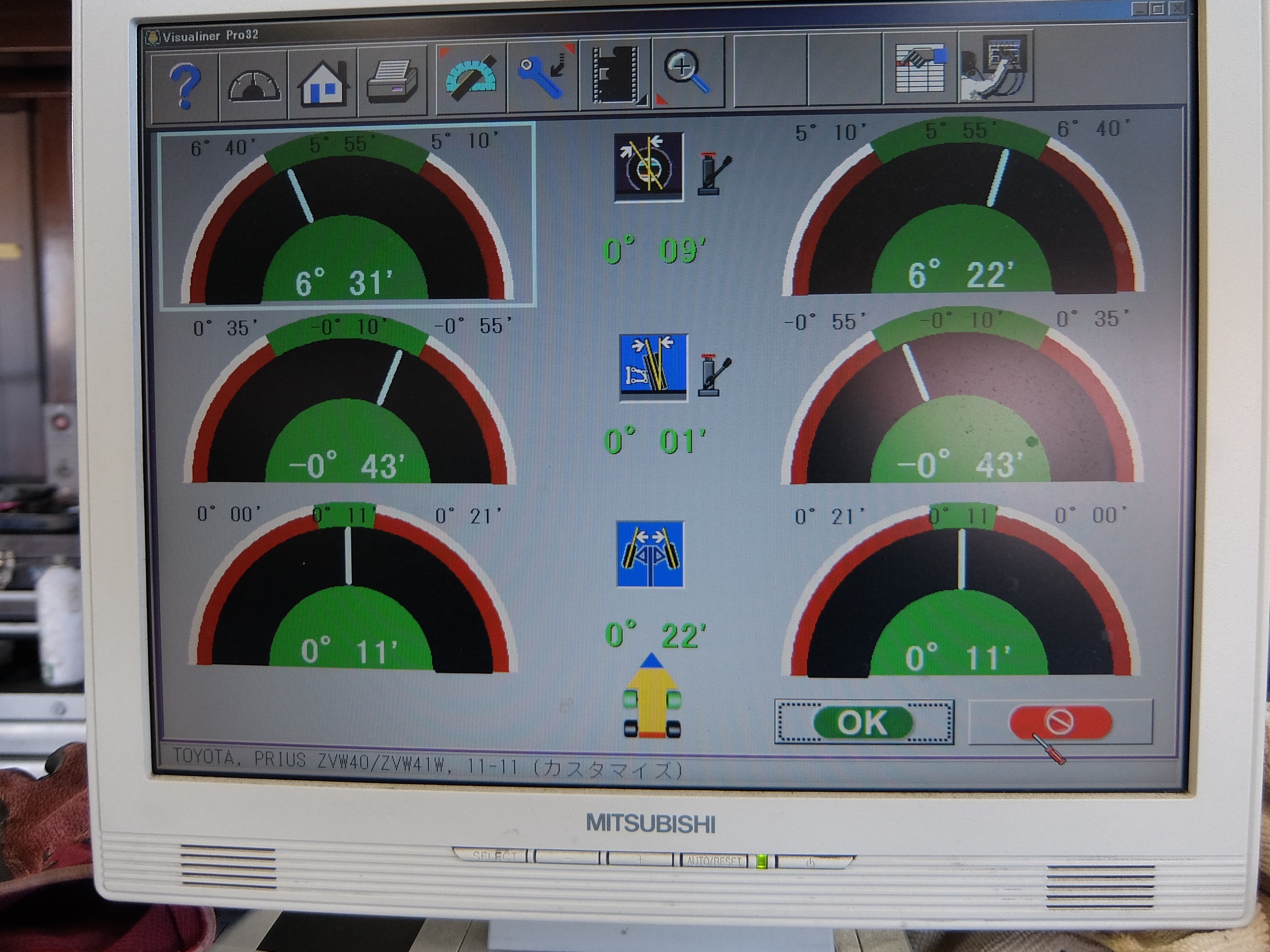The image size is (1270, 952).
Task: Click the green OK button
Action: click(x=864, y=722)
